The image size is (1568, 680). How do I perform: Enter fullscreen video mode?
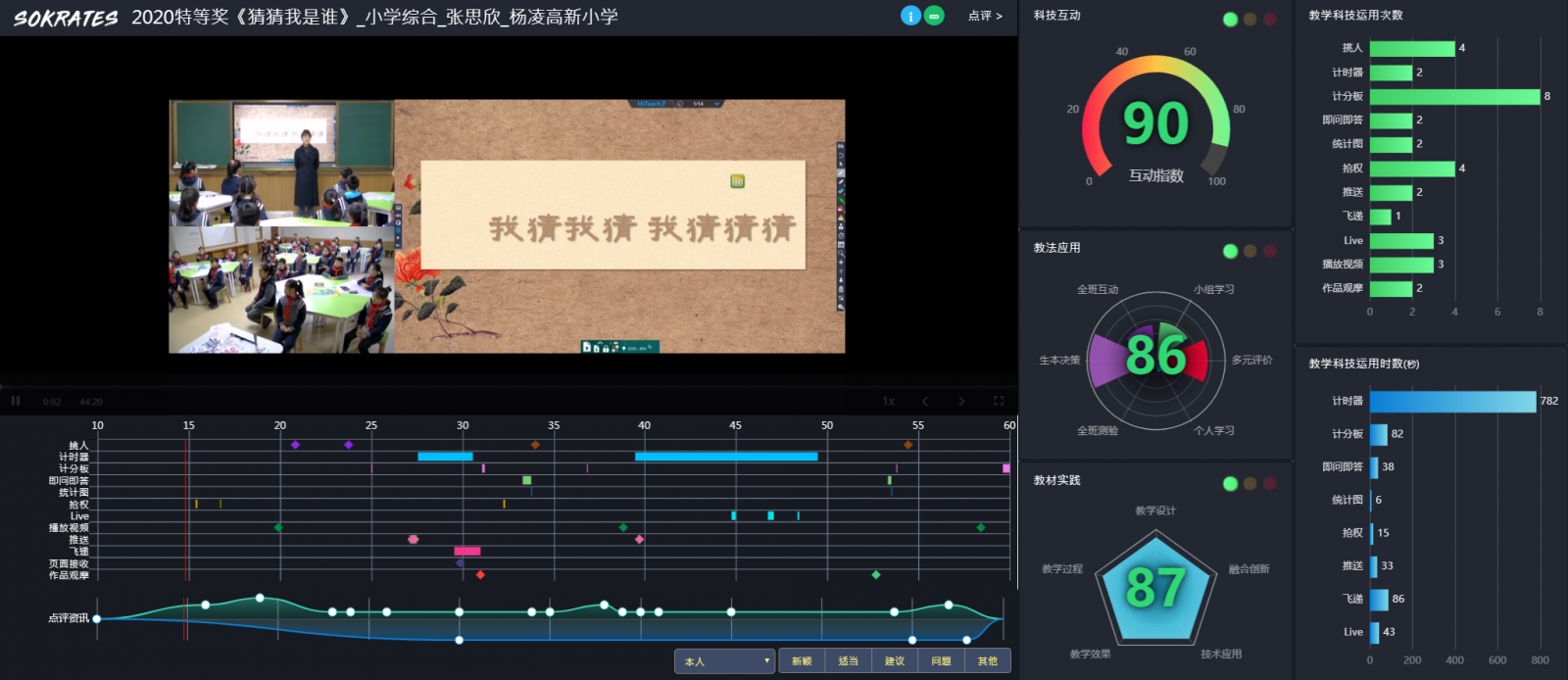point(999,401)
